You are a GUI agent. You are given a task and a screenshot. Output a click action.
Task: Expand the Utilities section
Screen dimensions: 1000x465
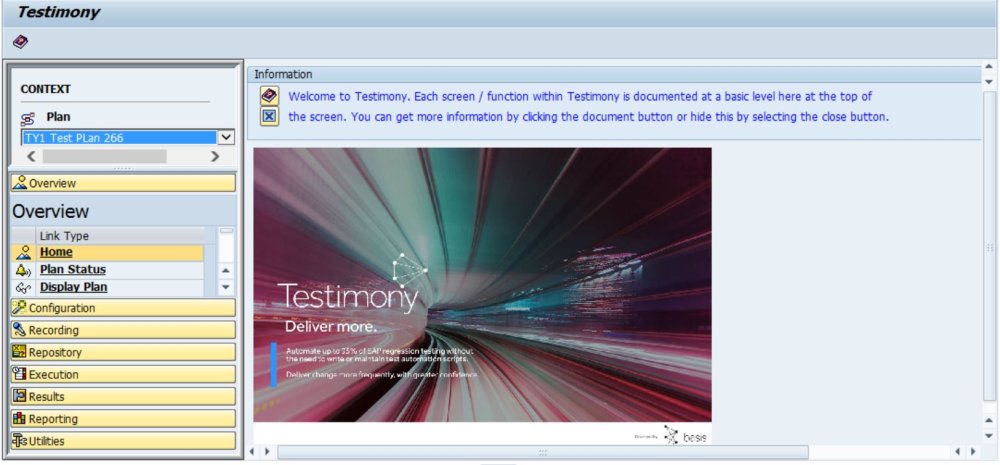pos(123,441)
